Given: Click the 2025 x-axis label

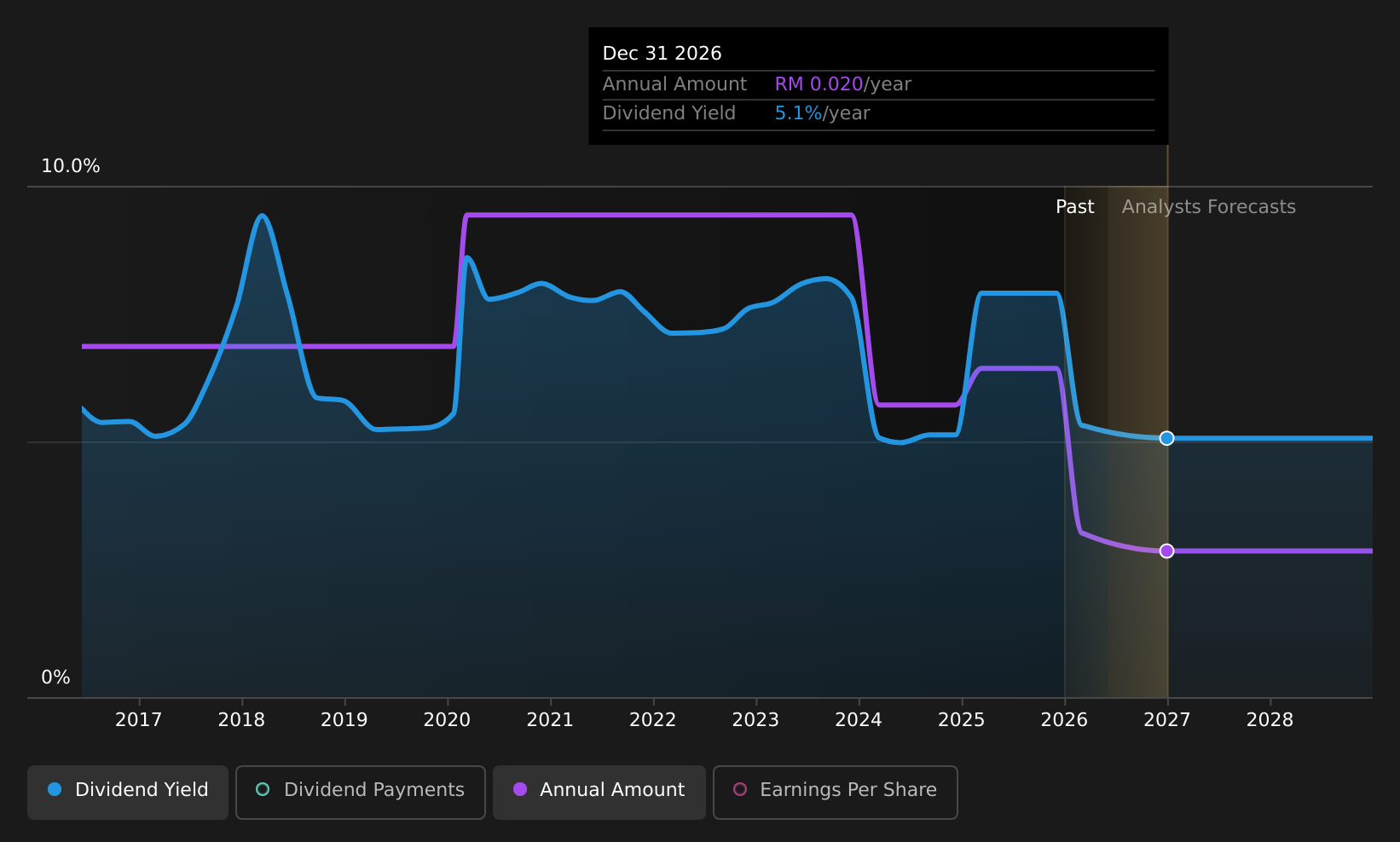Looking at the screenshot, I should pos(962,720).
